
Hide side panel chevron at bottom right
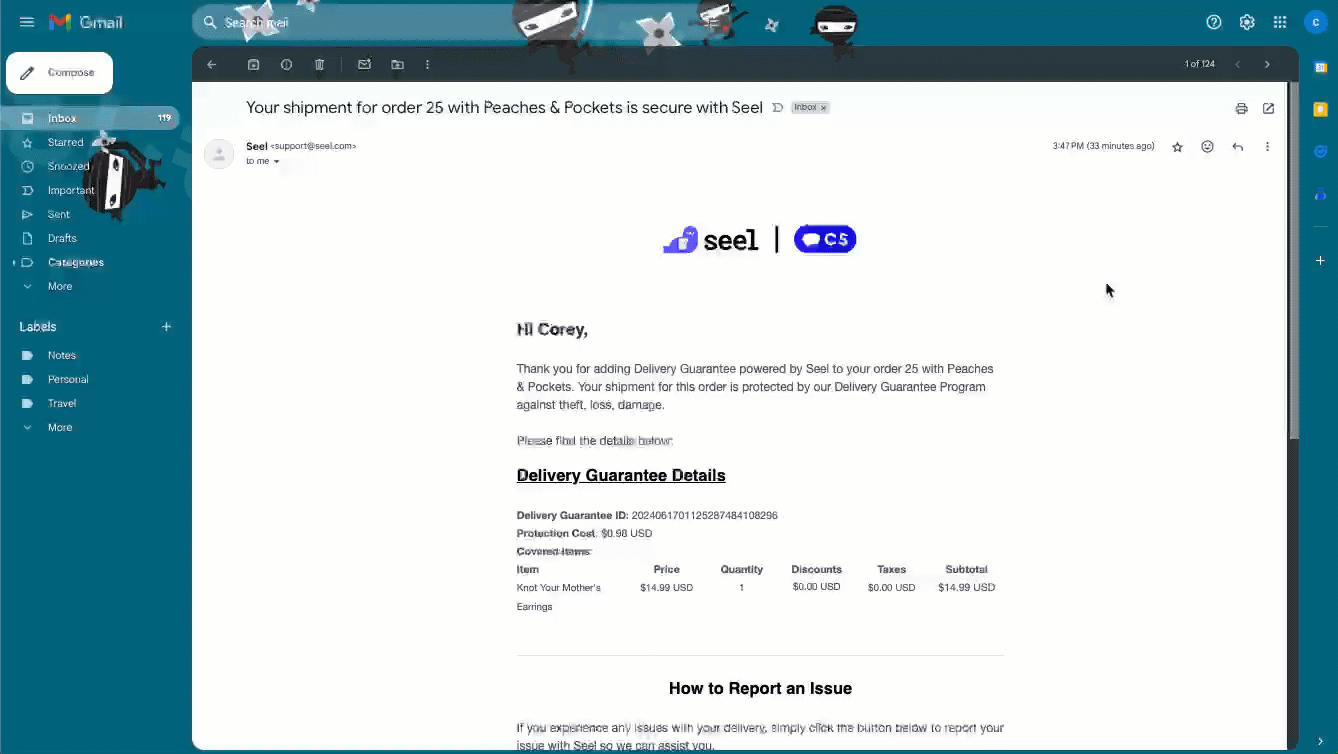1320,740
